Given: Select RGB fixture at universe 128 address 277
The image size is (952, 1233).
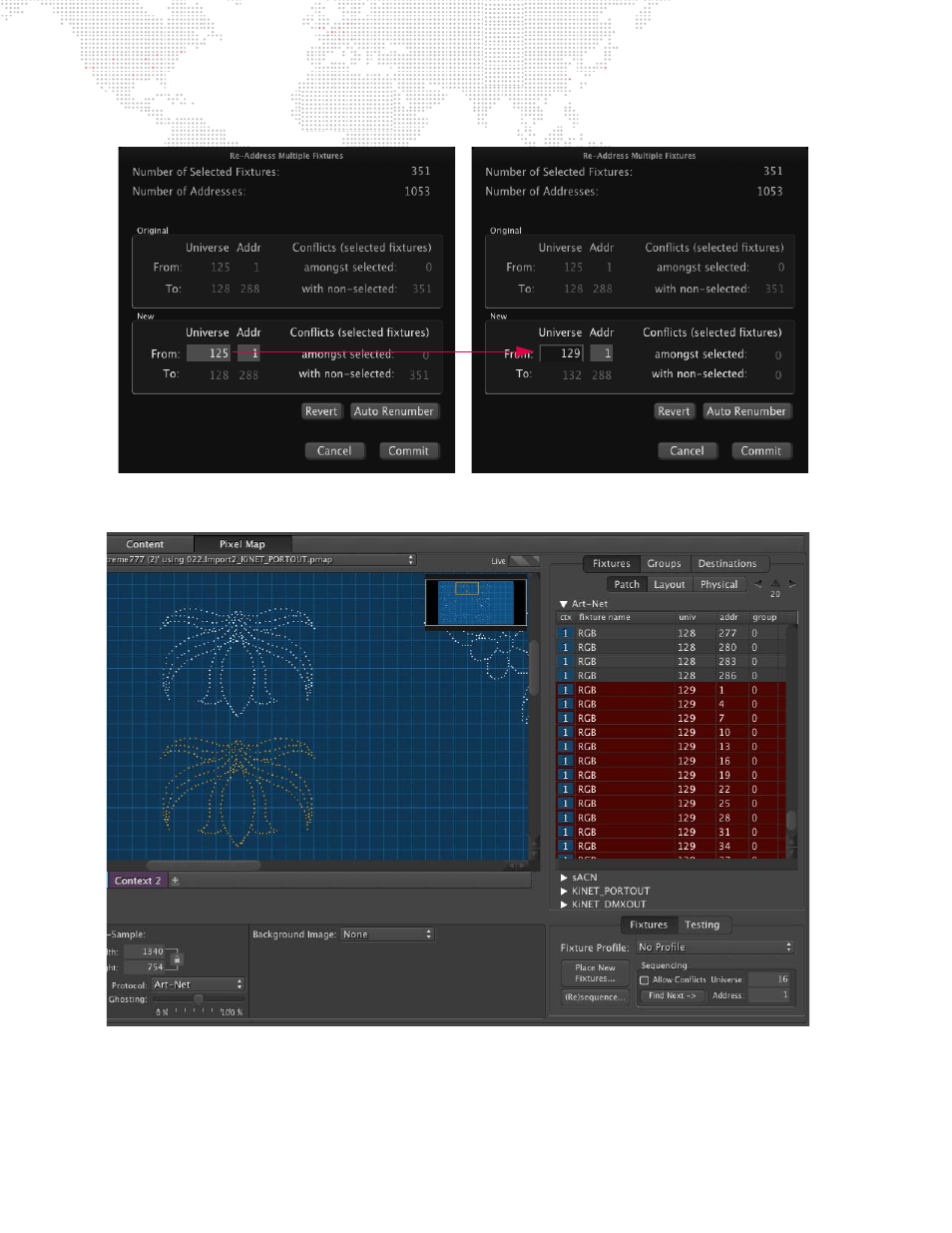Looking at the screenshot, I should (672, 633).
